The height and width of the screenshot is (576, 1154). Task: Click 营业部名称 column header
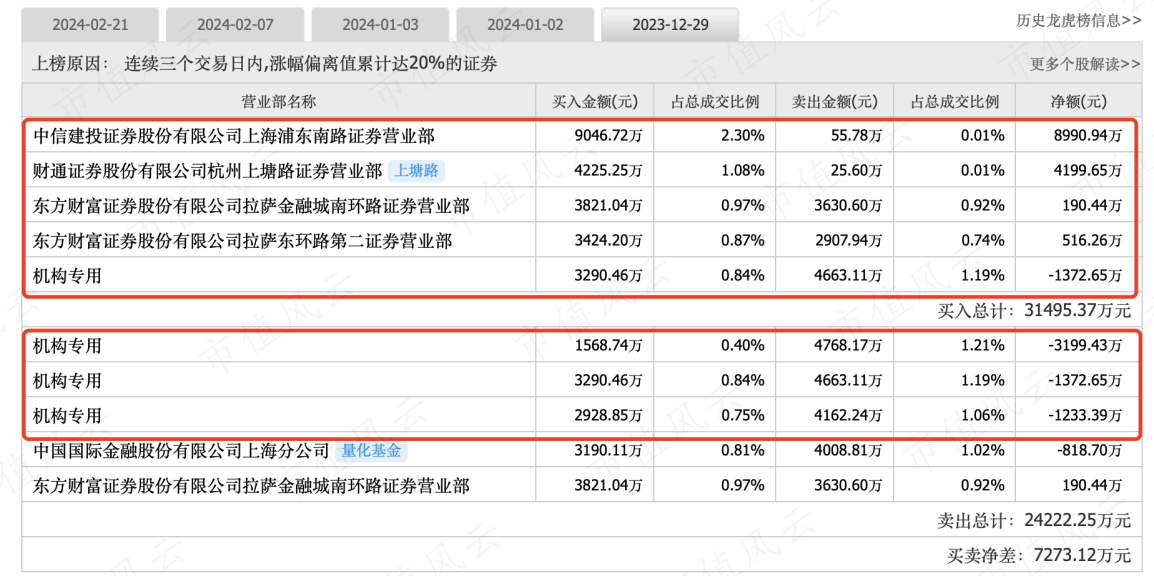click(x=279, y=102)
